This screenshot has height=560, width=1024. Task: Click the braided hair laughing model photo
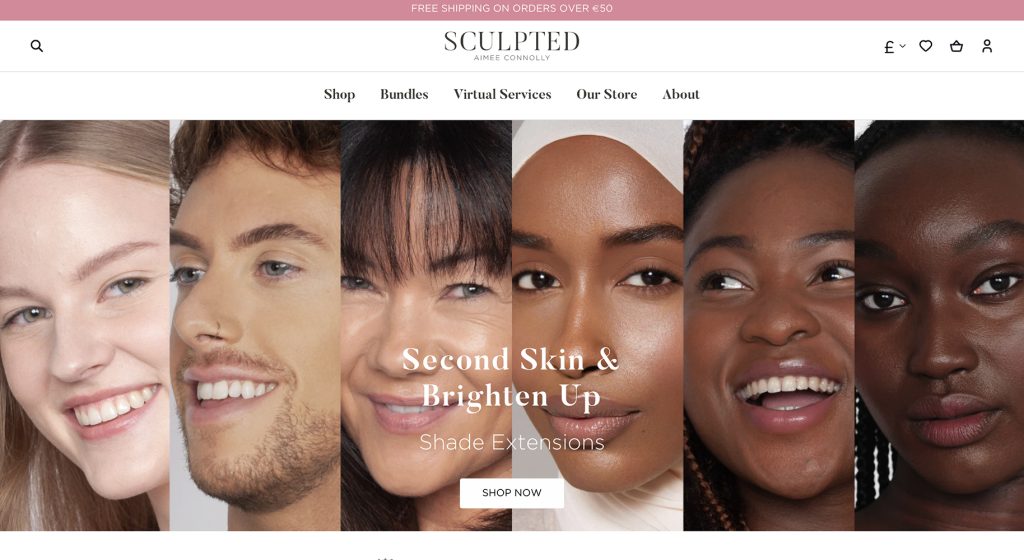(x=769, y=325)
